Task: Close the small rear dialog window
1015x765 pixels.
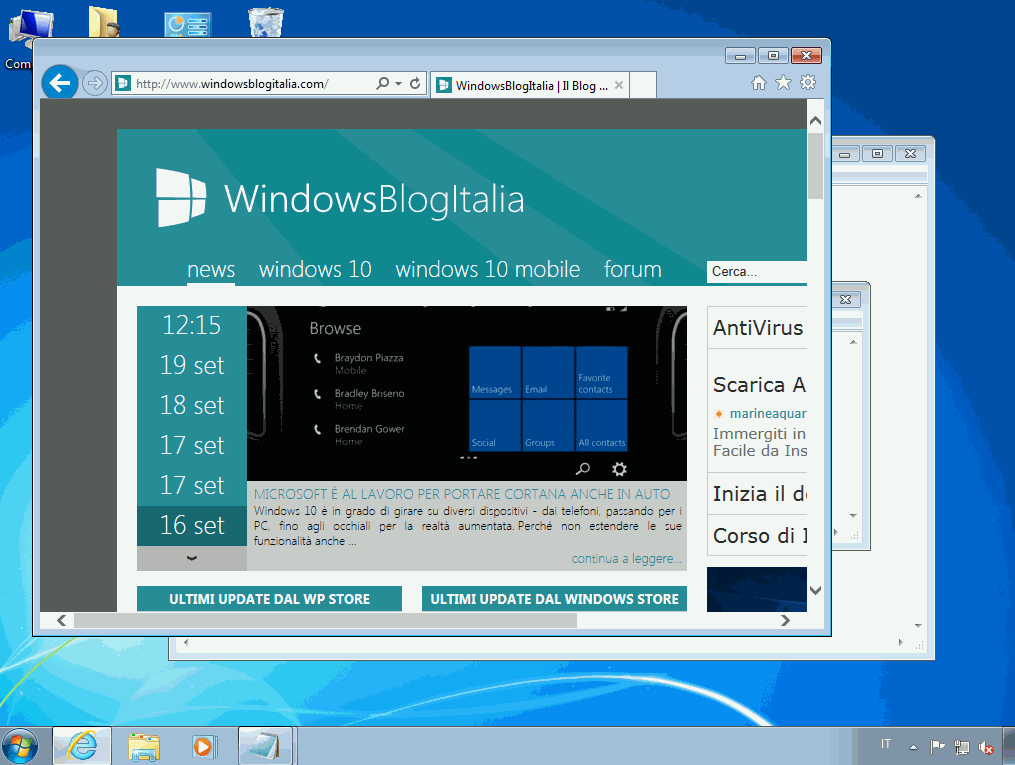Action: pyautogui.click(x=845, y=299)
